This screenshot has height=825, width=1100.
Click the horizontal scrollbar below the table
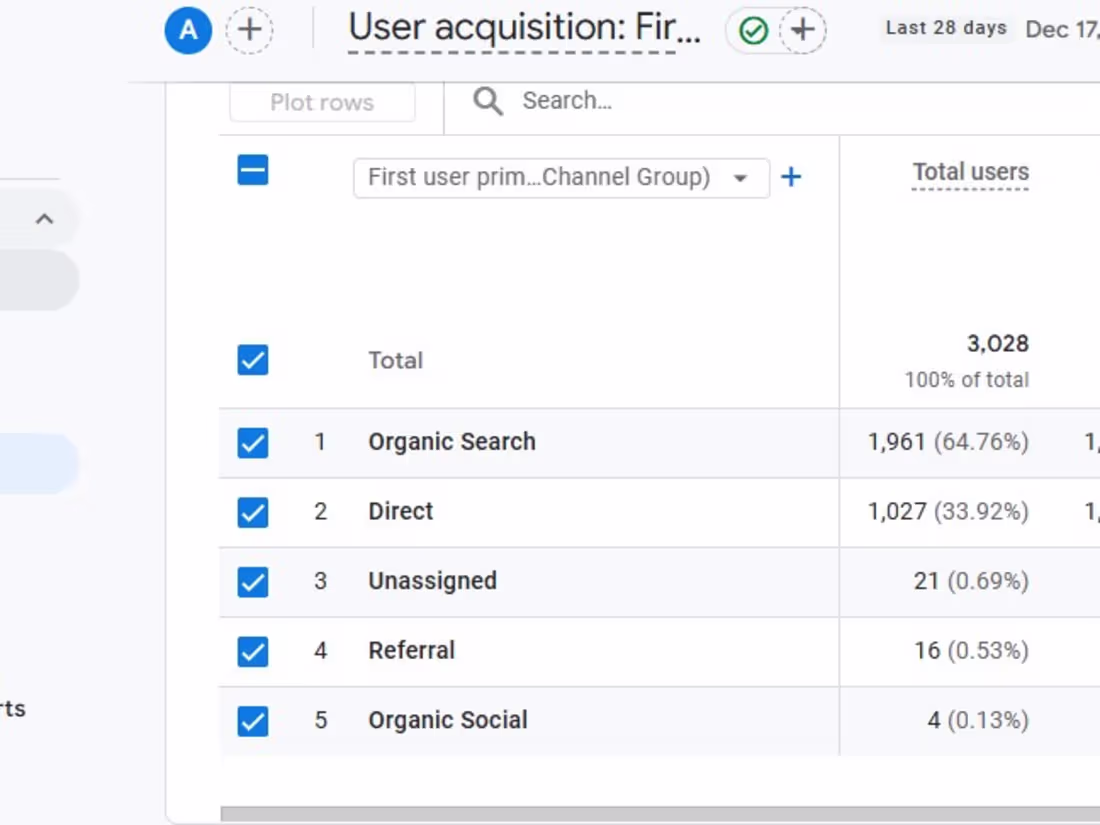click(x=659, y=814)
